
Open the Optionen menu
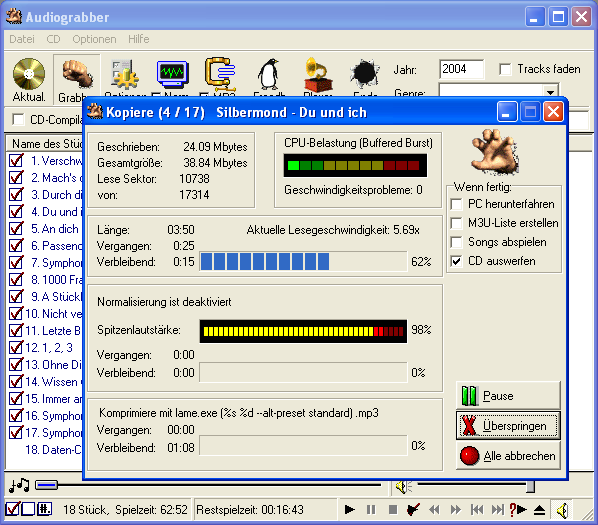click(x=94, y=39)
